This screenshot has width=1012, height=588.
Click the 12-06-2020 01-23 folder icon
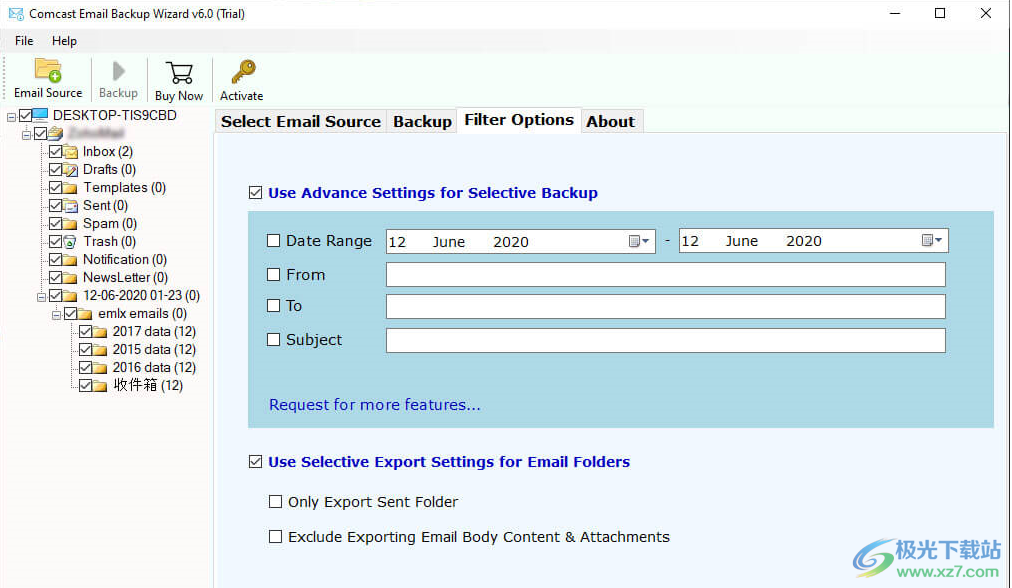coord(71,296)
